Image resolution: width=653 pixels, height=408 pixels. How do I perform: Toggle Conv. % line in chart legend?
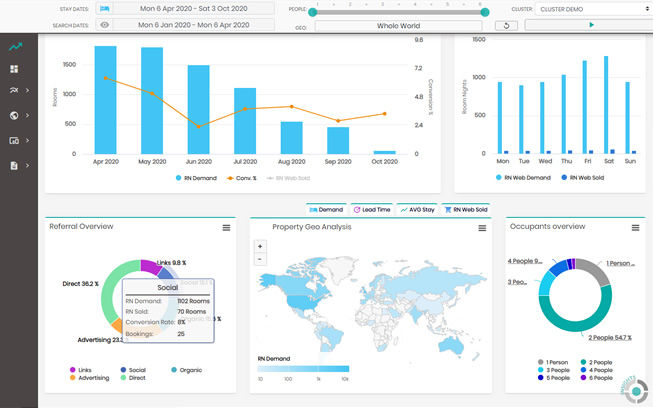(242, 178)
